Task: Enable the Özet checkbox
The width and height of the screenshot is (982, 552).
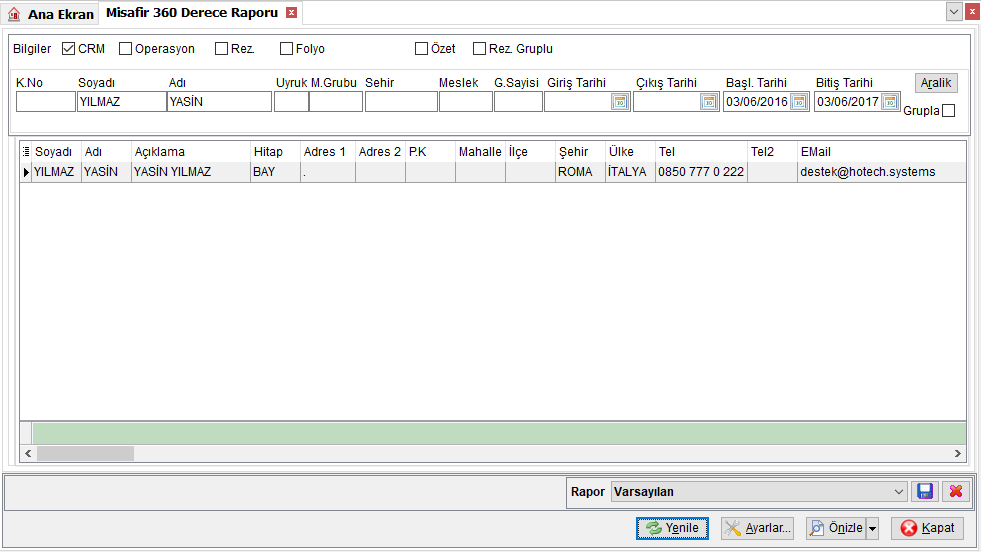Action: 421,48
